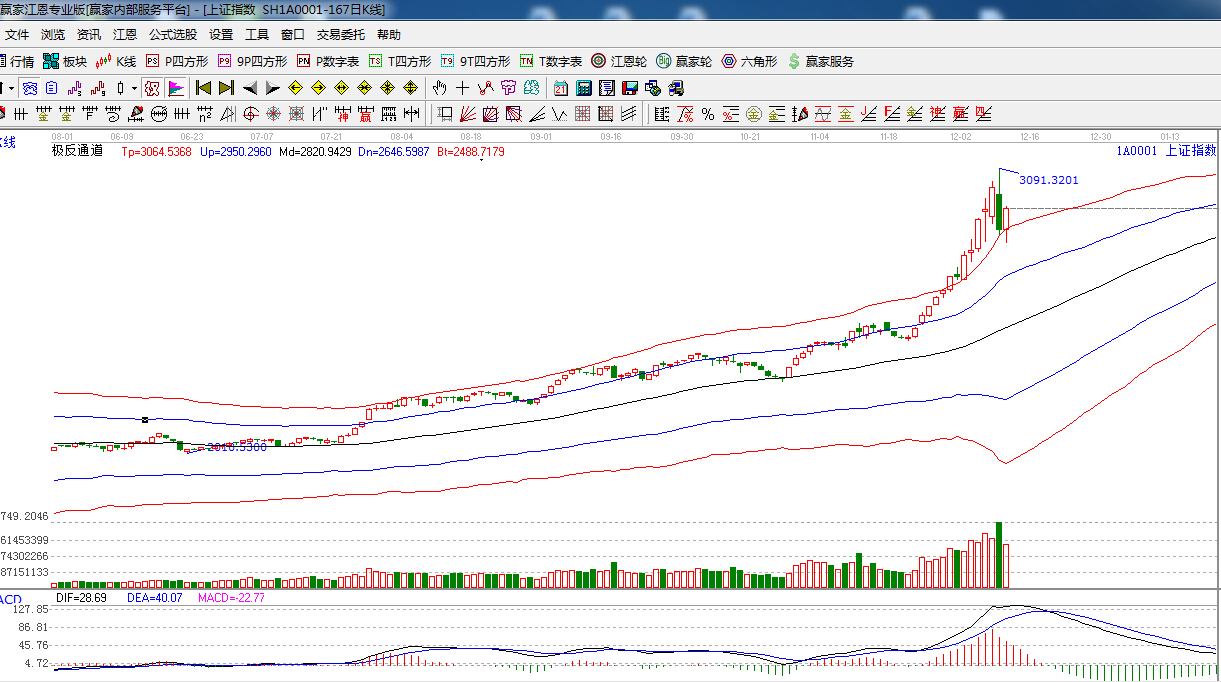Click the percent sign drawing tool

tap(708, 114)
